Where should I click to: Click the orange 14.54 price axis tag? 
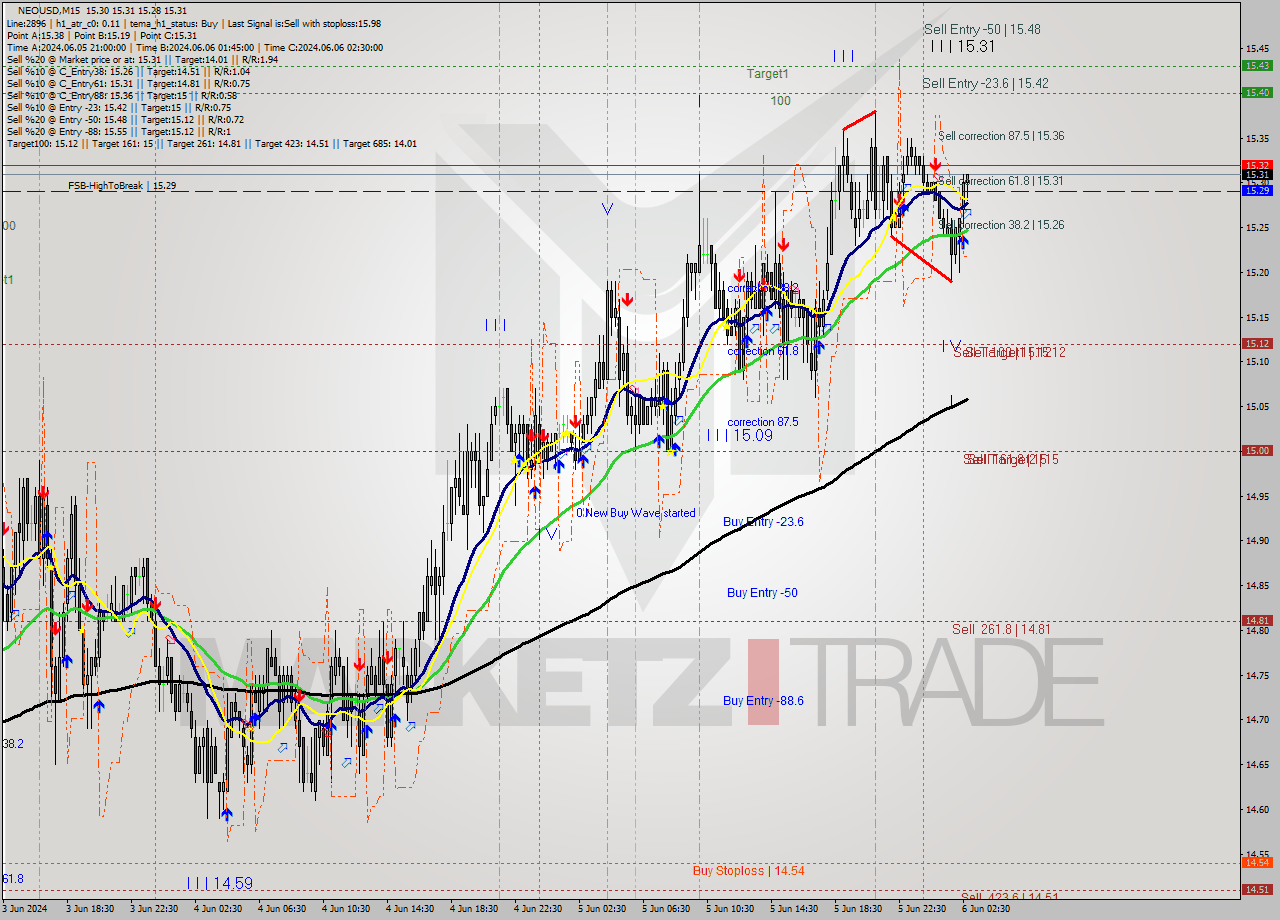pos(1257,862)
